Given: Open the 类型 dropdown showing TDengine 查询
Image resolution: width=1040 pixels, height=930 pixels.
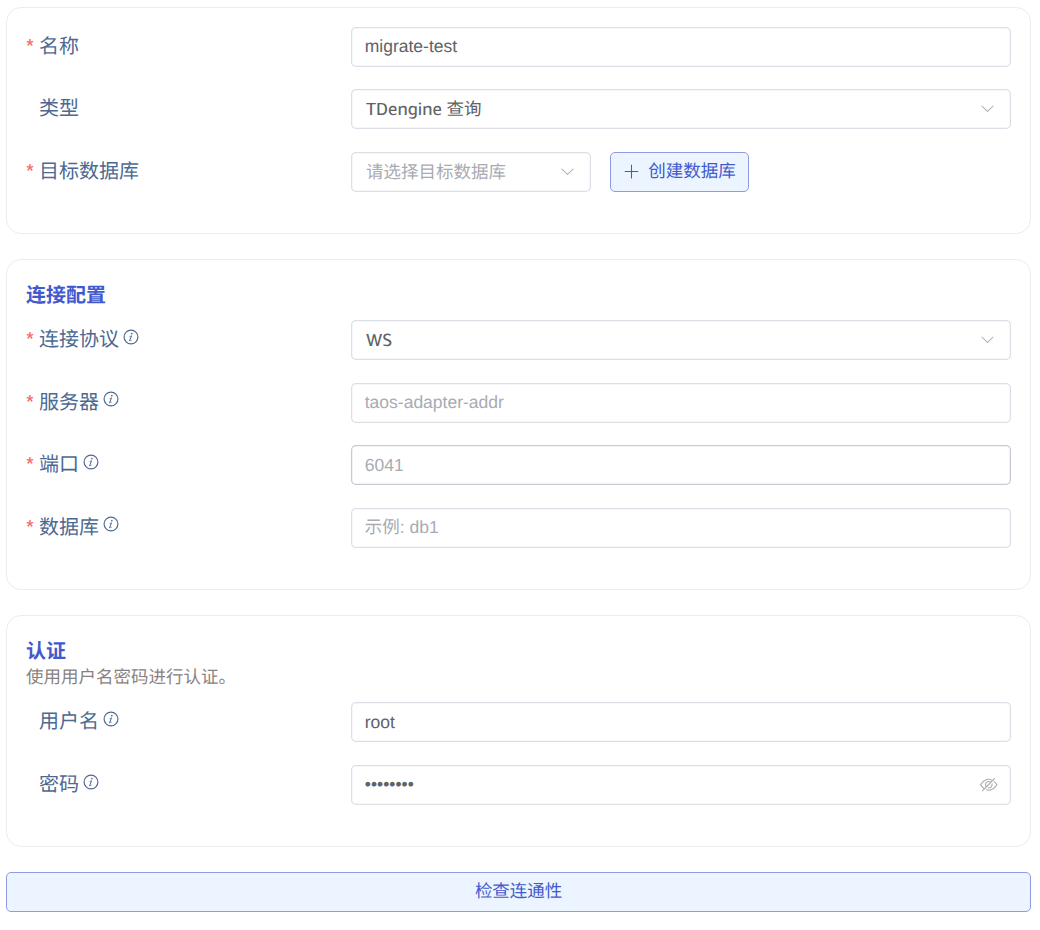Looking at the screenshot, I should click(680, 109).
